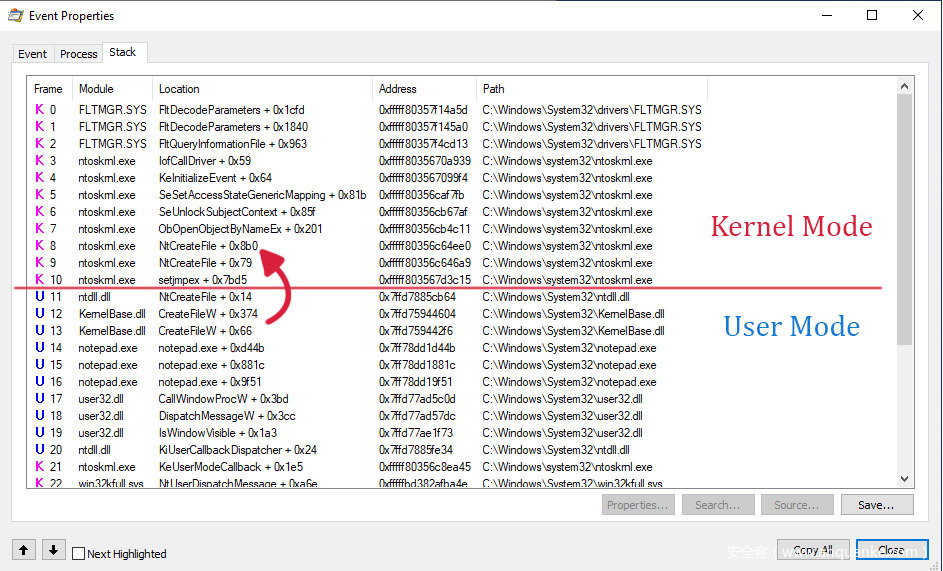Click the scrollbar down arrow in stack list
Screen dimensions: 943x571
click(x=904, y=480)
